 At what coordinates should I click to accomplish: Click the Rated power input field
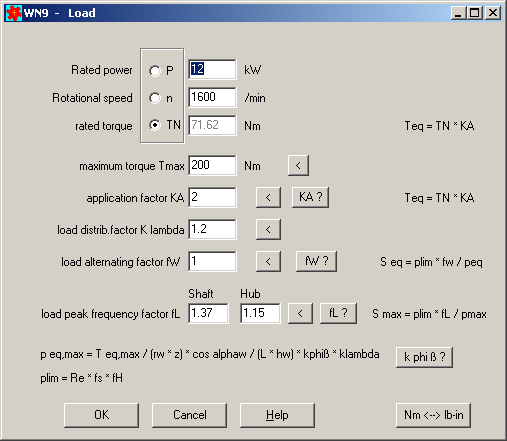click(x=212, y=69)
